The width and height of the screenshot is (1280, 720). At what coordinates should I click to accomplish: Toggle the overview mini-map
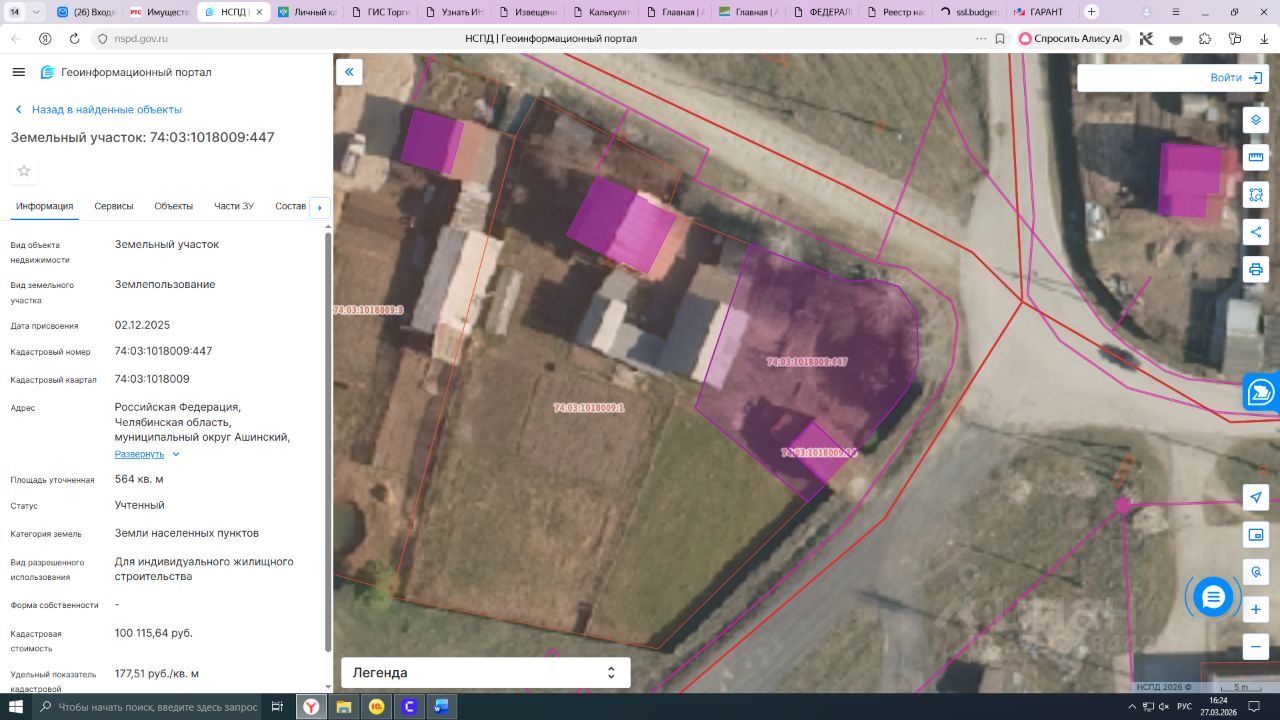pos(1255,536)
